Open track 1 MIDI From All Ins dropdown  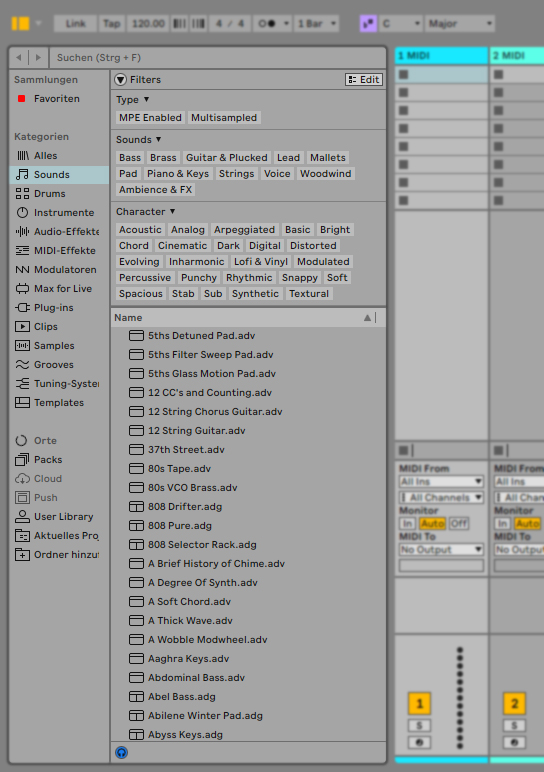tap(441, 482)
